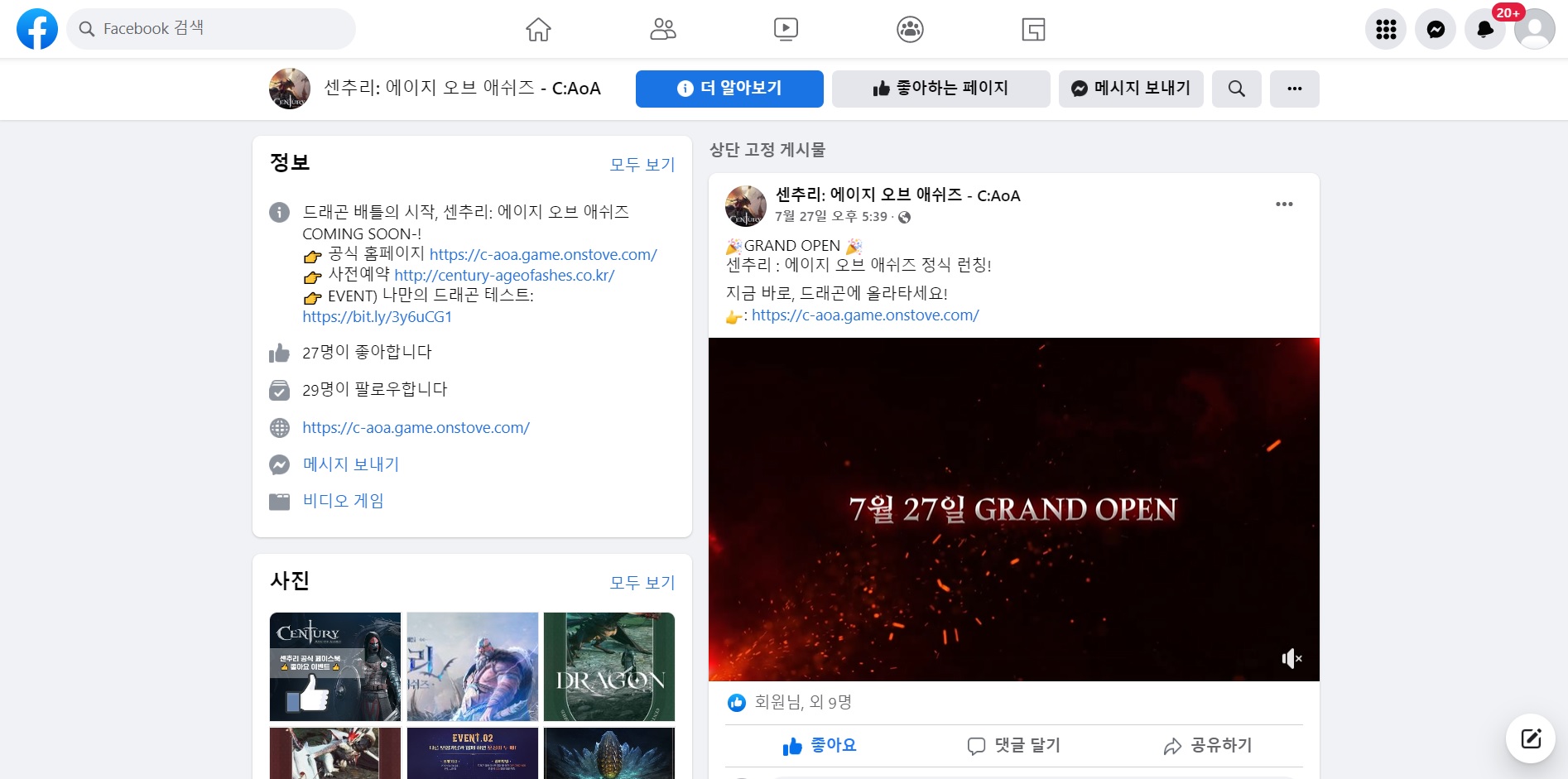
Task: Open the page options three-dot button
Action: tap(1294, 89)
